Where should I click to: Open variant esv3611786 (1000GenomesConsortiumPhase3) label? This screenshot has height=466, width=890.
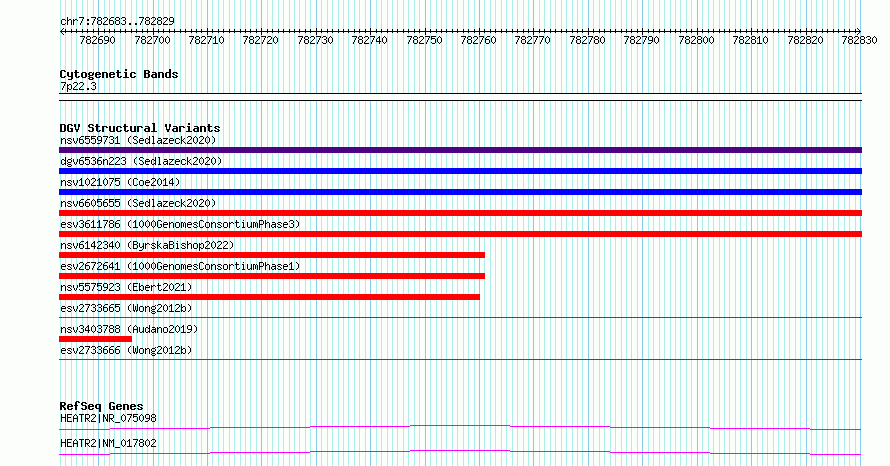pos(180,224)
